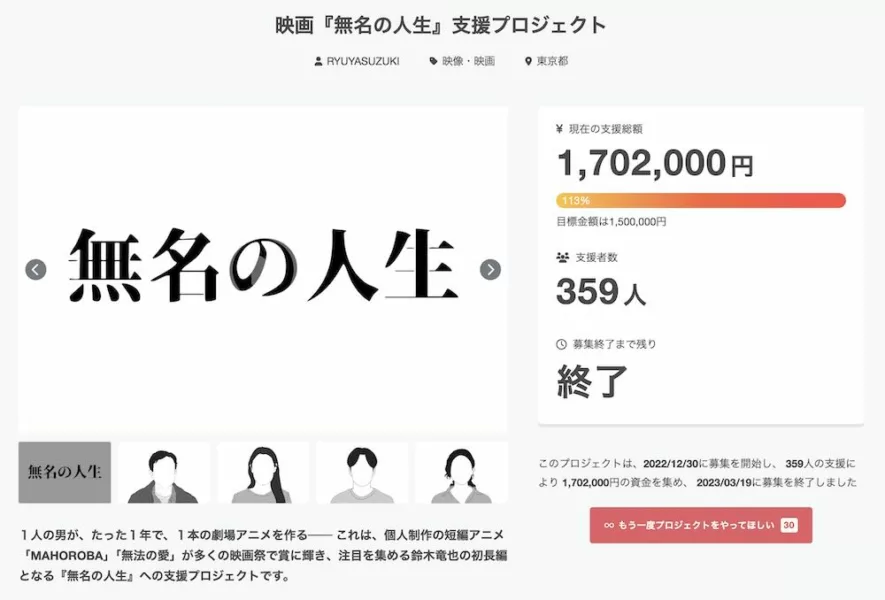Click the previous slide arrow on carousel

36,270
